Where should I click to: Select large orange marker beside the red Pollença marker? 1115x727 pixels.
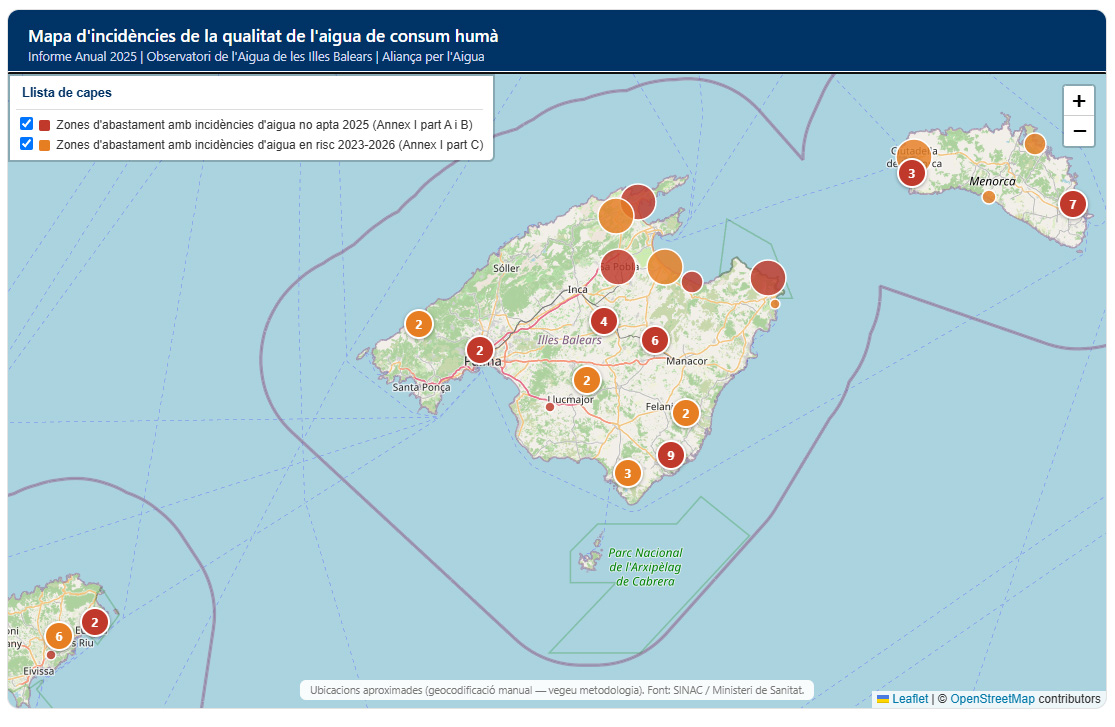point(616,216)
